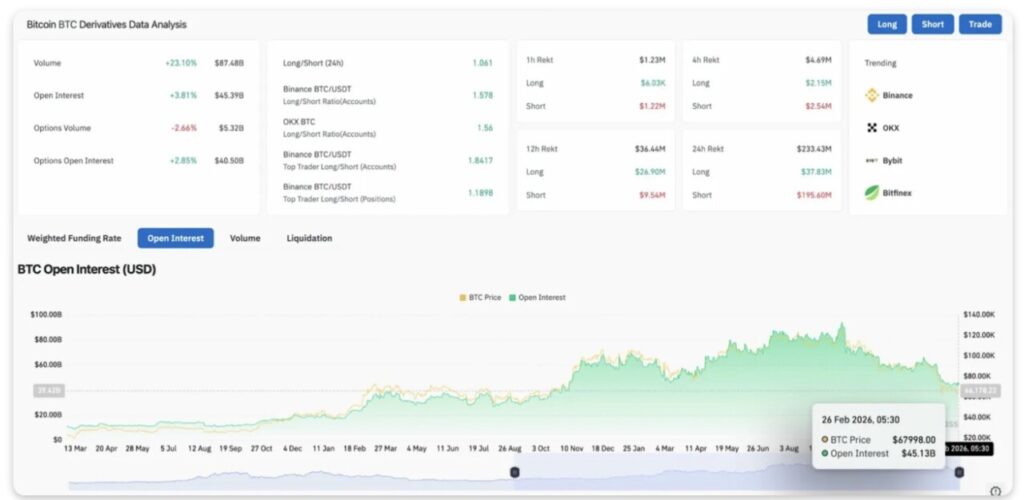1024x500 pixels.
Task: Toggle the BTC Price legend series
Action: pos(481,297)
